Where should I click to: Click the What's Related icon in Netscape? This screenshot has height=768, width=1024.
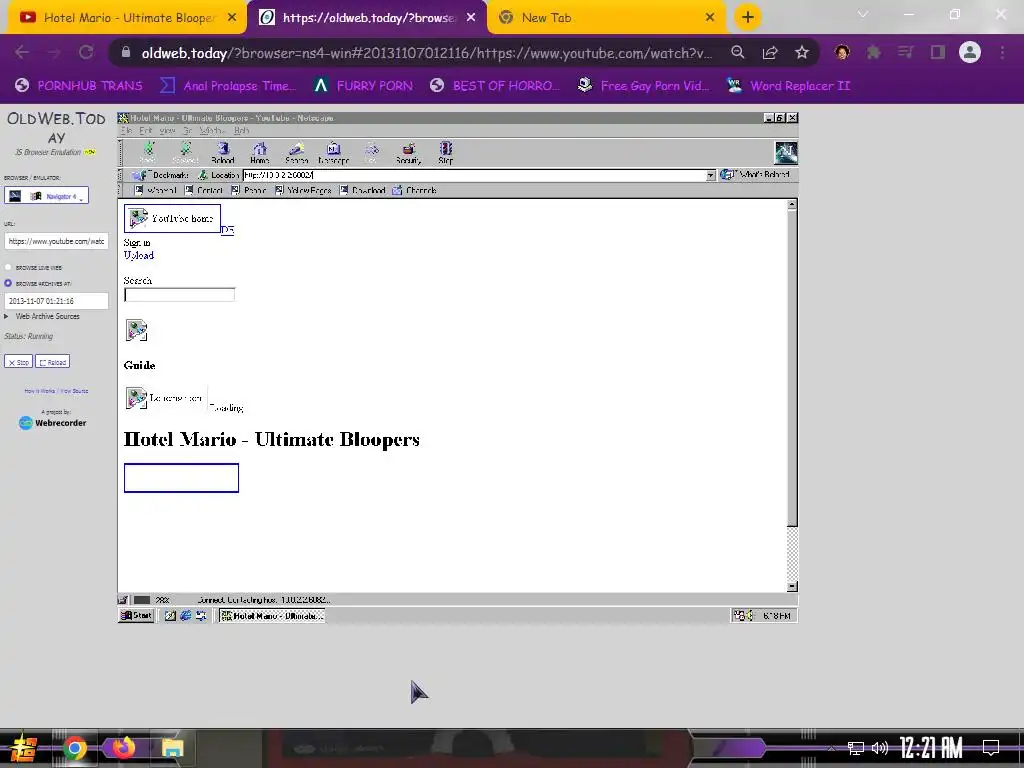(727, 174)
